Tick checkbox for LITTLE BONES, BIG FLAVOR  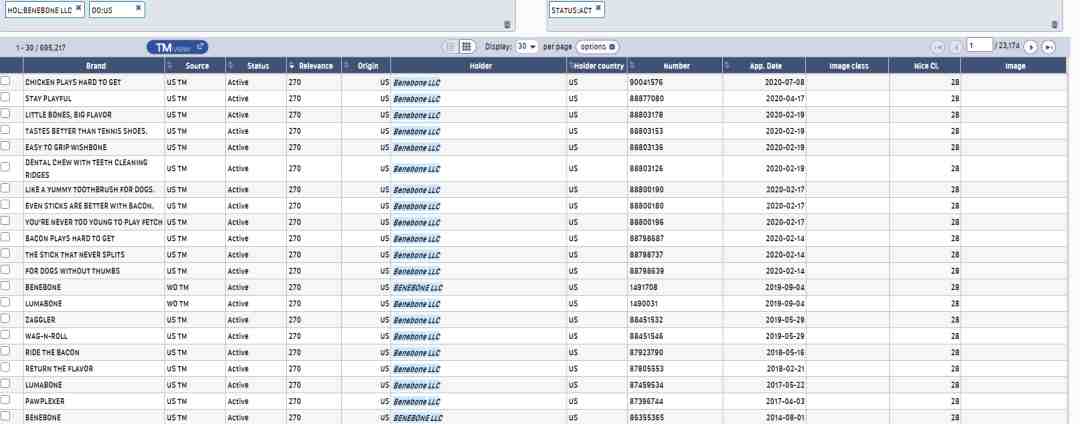tap(6, 114)
